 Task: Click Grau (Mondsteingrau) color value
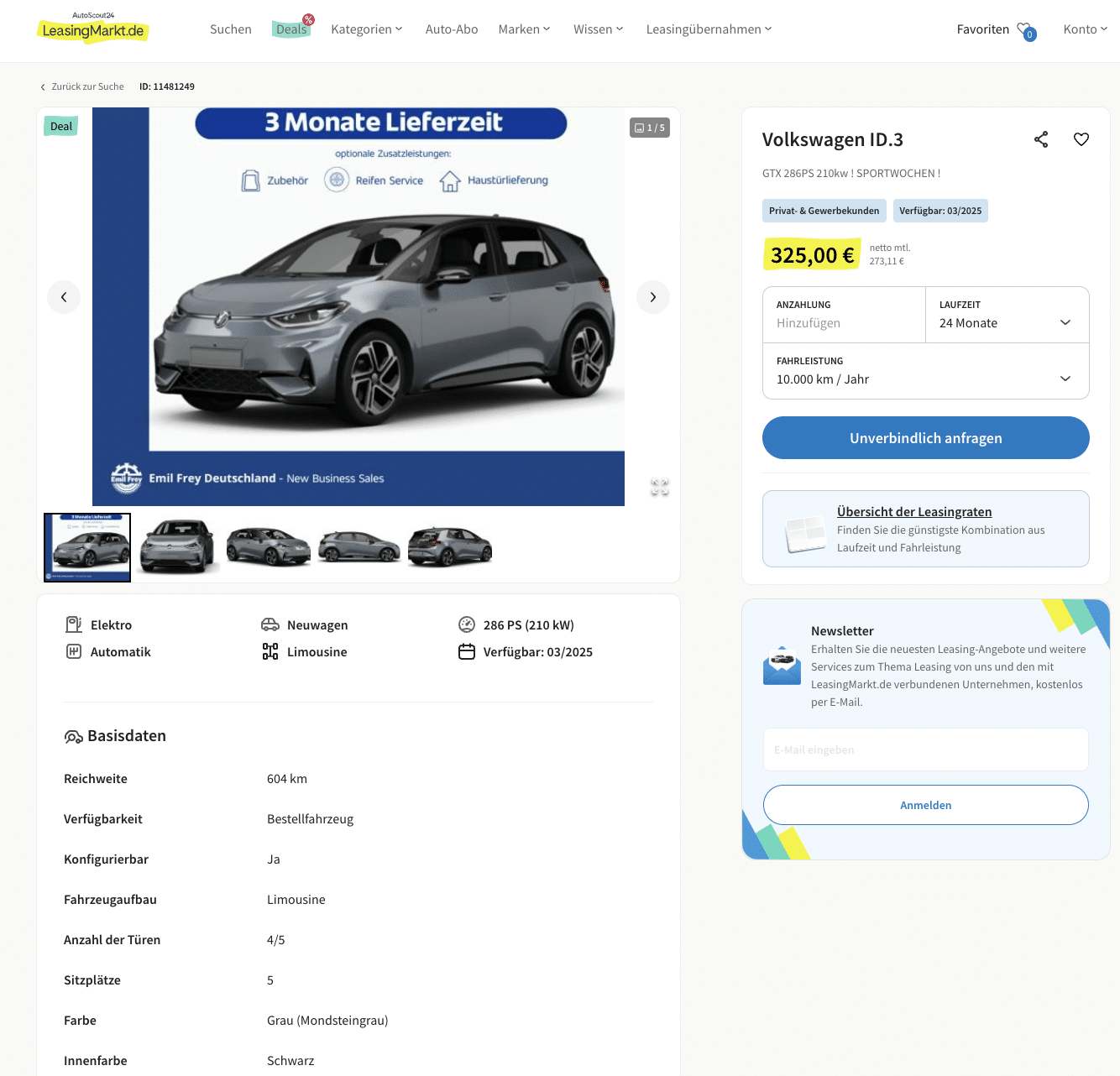[x=327, y=1021]
